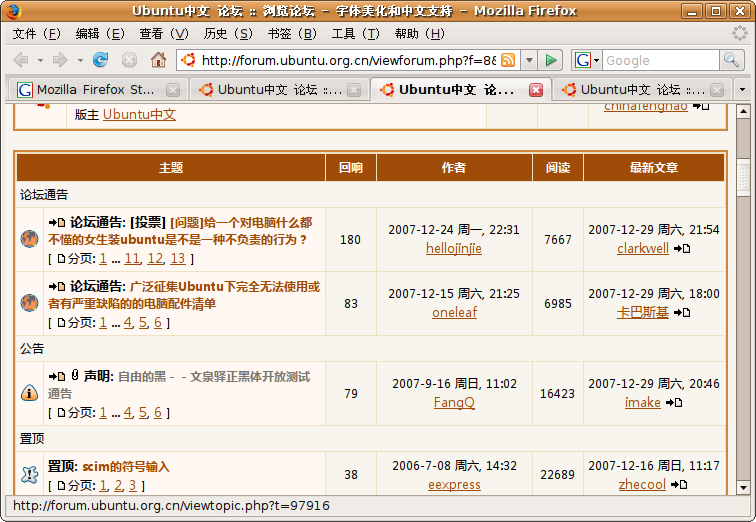Click the green Go arrow button
The width and height of the screenshot is (756, 522).
[551, 60]
